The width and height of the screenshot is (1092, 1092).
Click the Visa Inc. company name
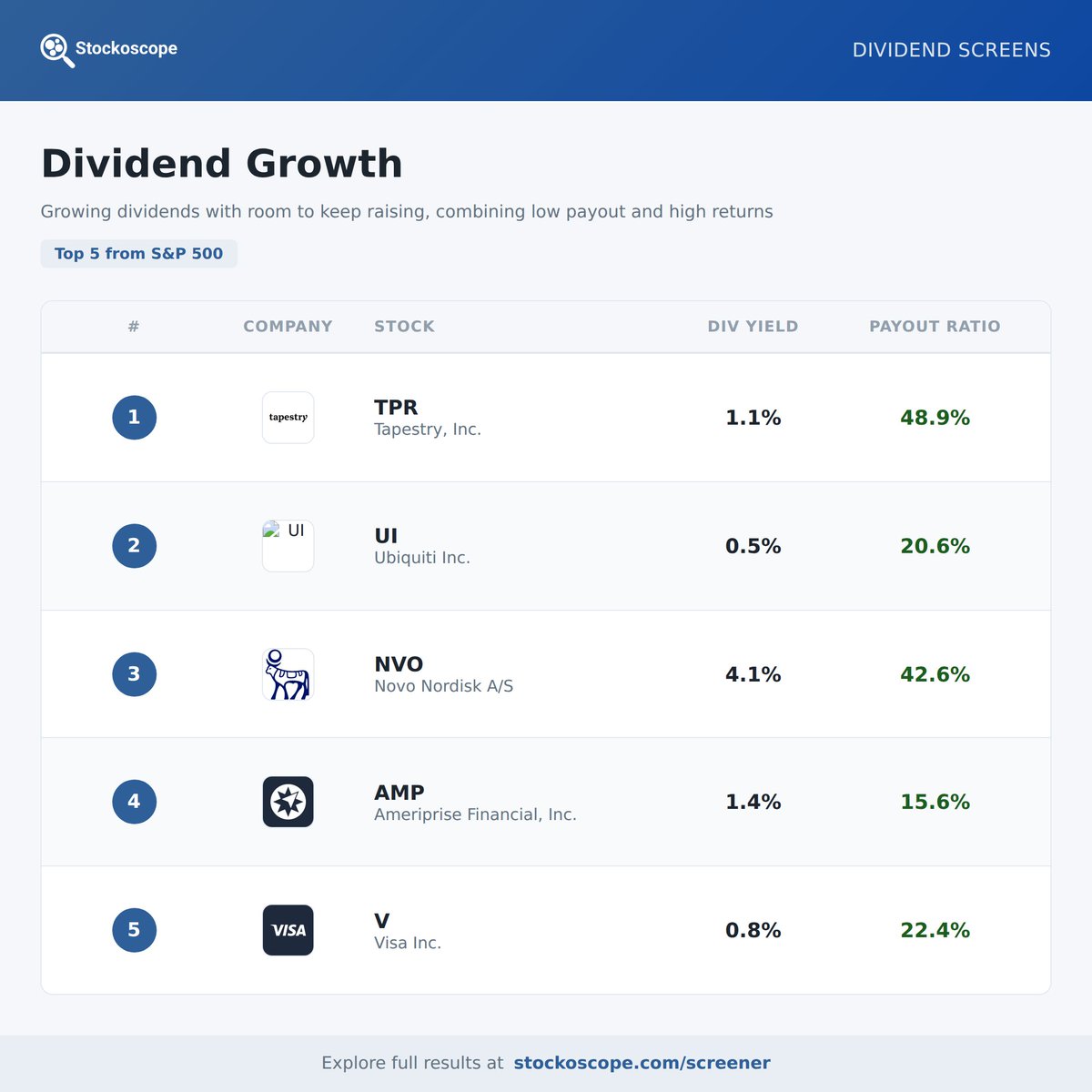click(x=408, y=943)
